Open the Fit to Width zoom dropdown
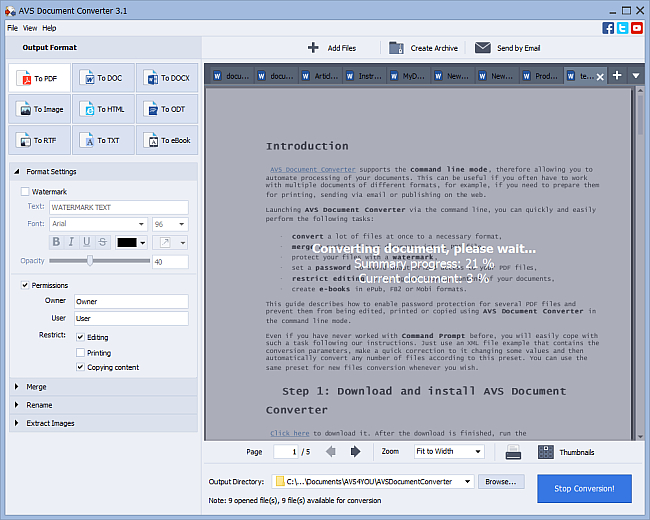 point(449,451)
